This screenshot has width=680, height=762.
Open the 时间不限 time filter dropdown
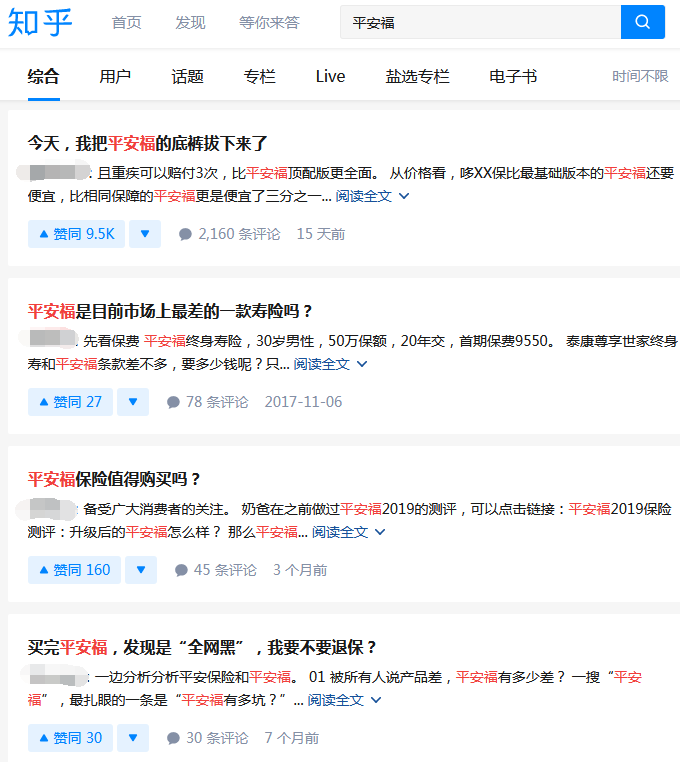(640, 76)
